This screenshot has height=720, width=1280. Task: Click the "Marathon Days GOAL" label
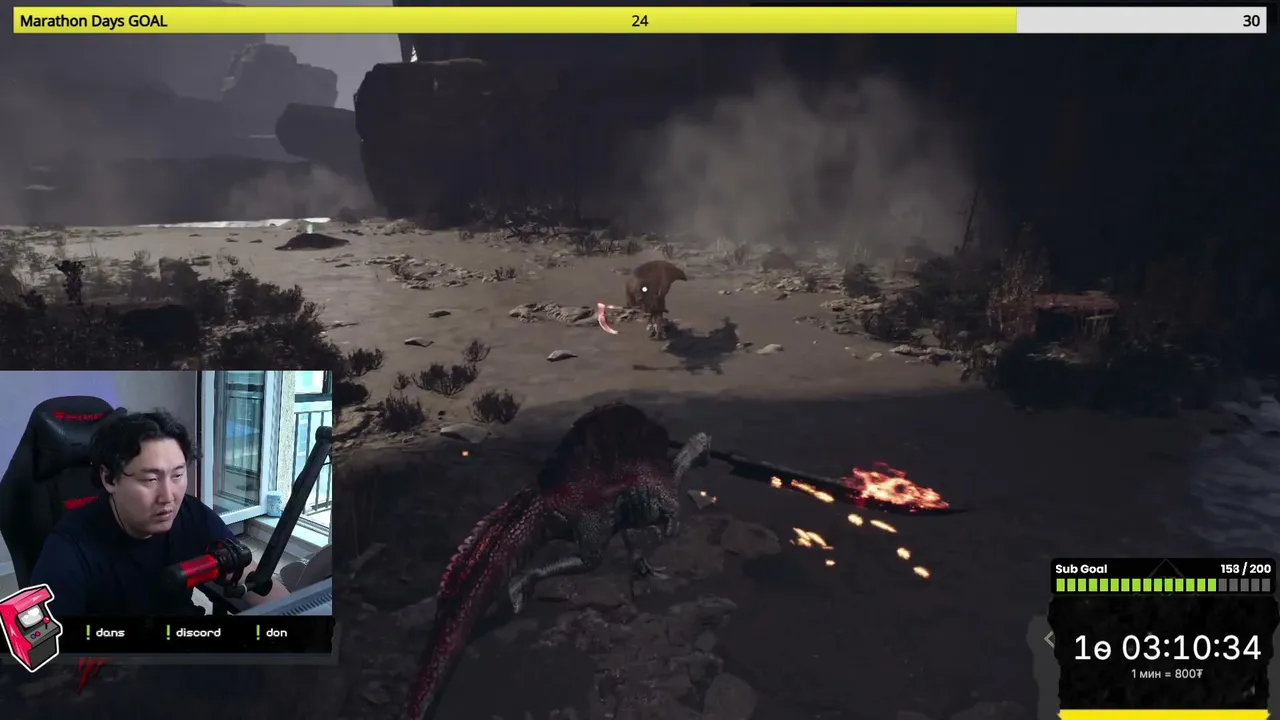tap(94, 21)
